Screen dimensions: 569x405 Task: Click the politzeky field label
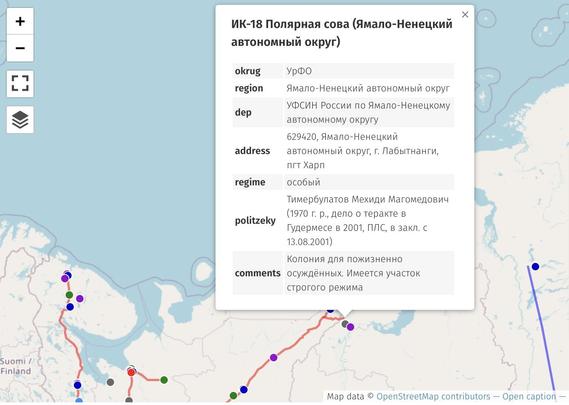[x=255, y=221]
